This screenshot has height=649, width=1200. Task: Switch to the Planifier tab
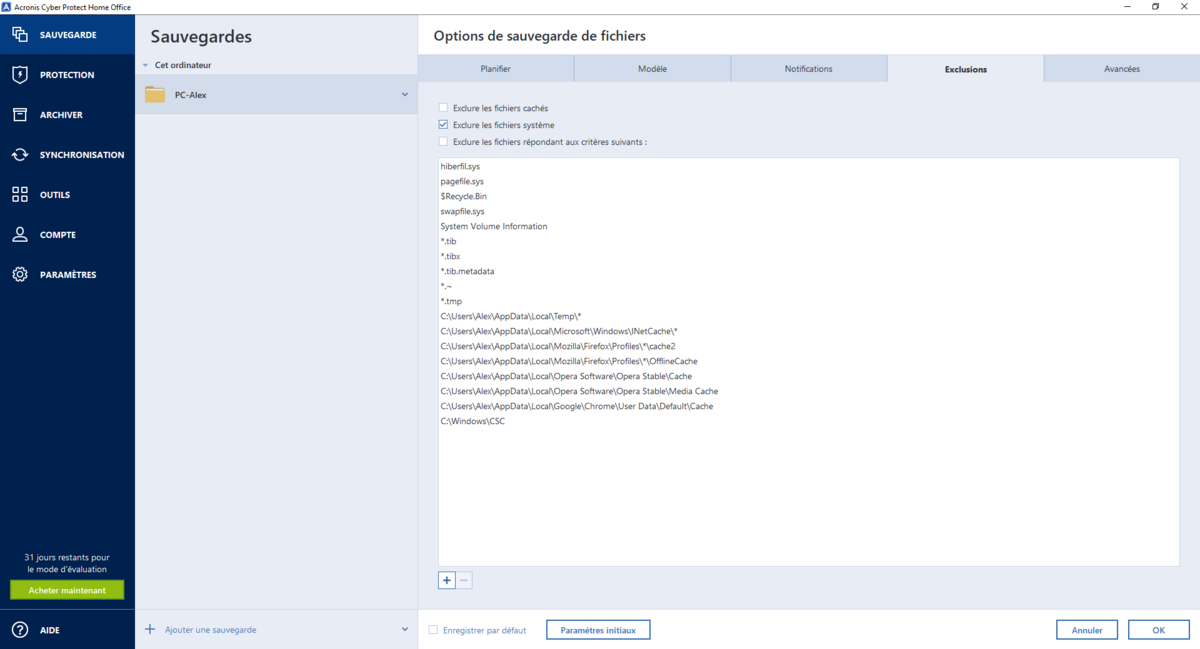pyautogui.click(x=496, y=69)
